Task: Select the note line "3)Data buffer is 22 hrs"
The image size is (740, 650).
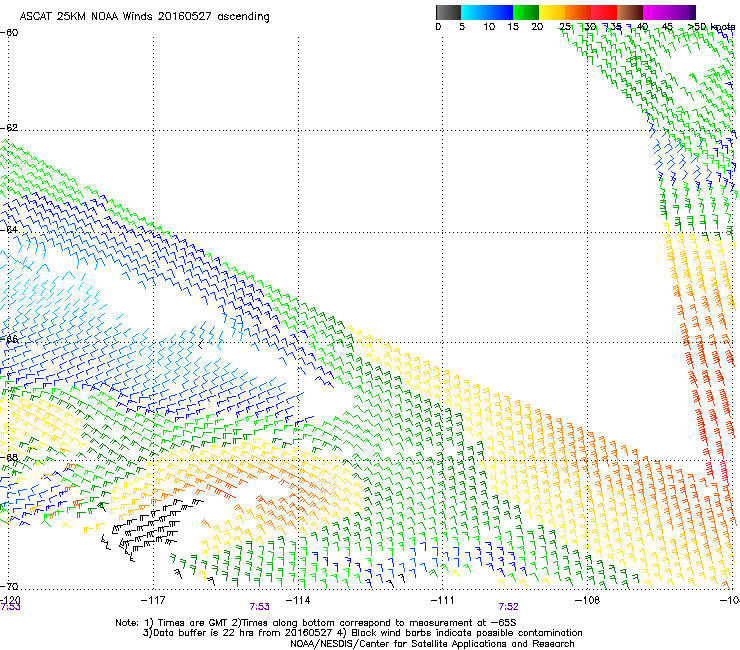Action: pyautogui.click(x=363, y=633)
